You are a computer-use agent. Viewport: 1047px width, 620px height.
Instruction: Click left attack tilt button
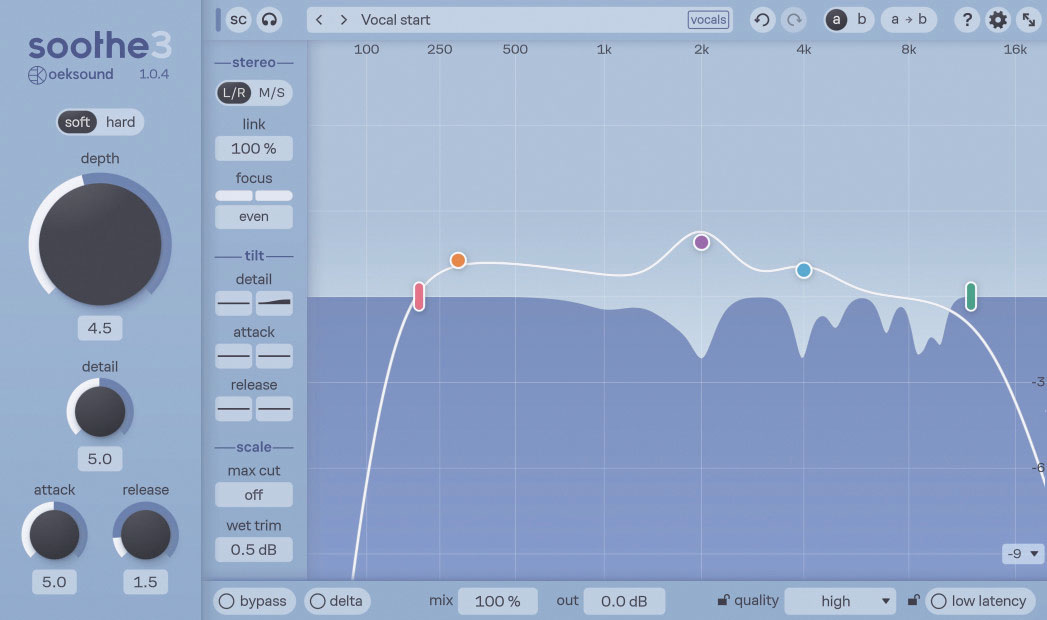click(234, 356)
